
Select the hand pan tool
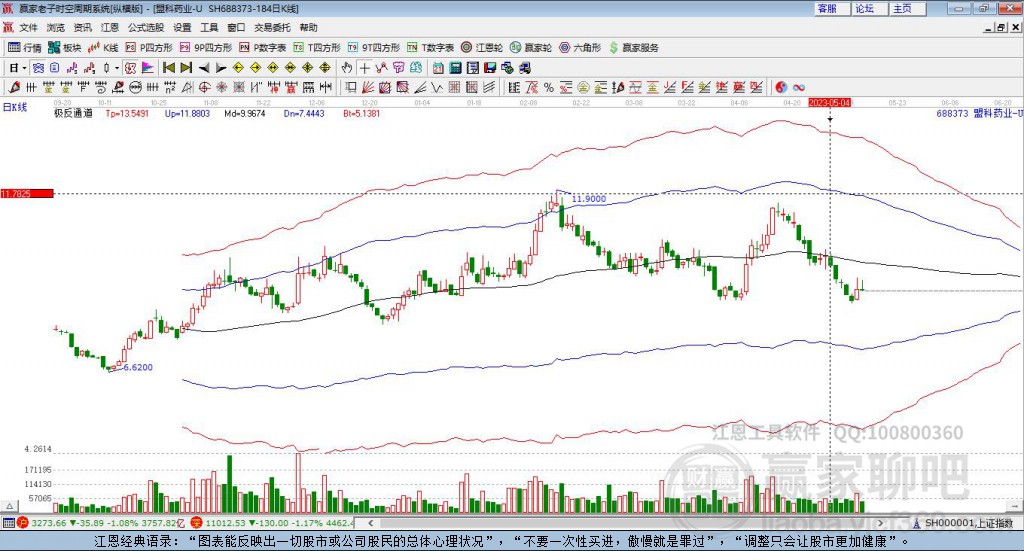347,68
